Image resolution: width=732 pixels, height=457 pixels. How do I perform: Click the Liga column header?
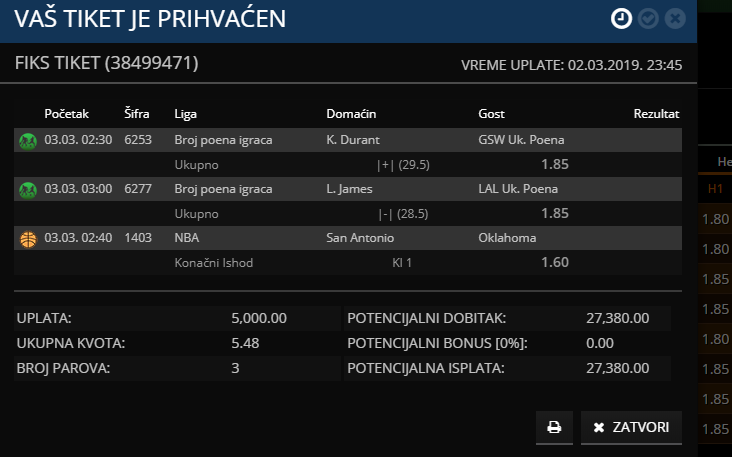[x=185, y=114]
